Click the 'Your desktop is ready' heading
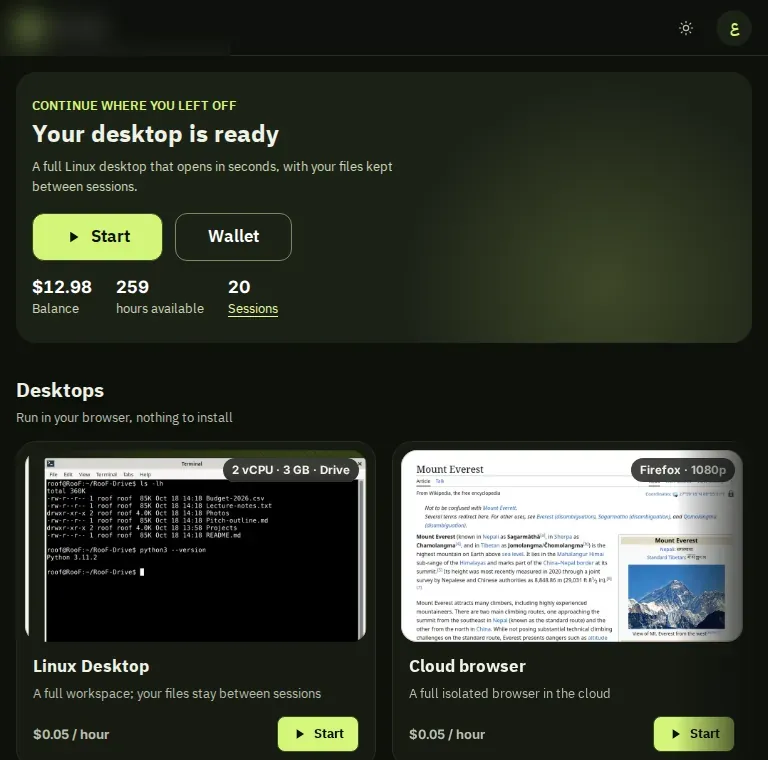Screen dimensions: 768x760 click(155, 134)
